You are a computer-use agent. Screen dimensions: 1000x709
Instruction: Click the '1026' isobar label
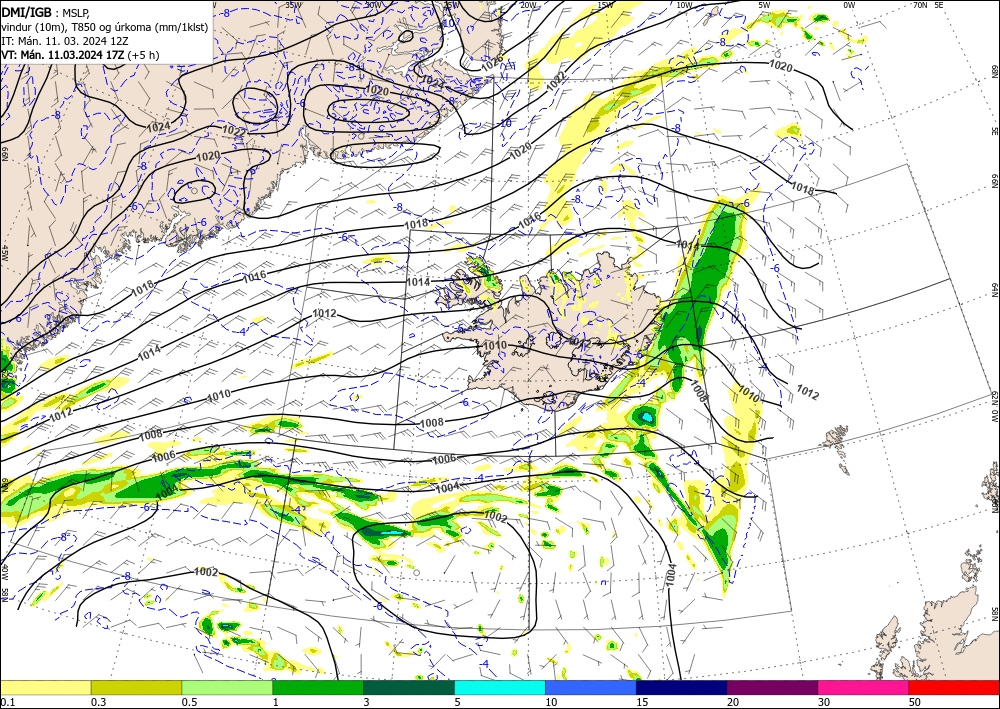pos(492,62)
